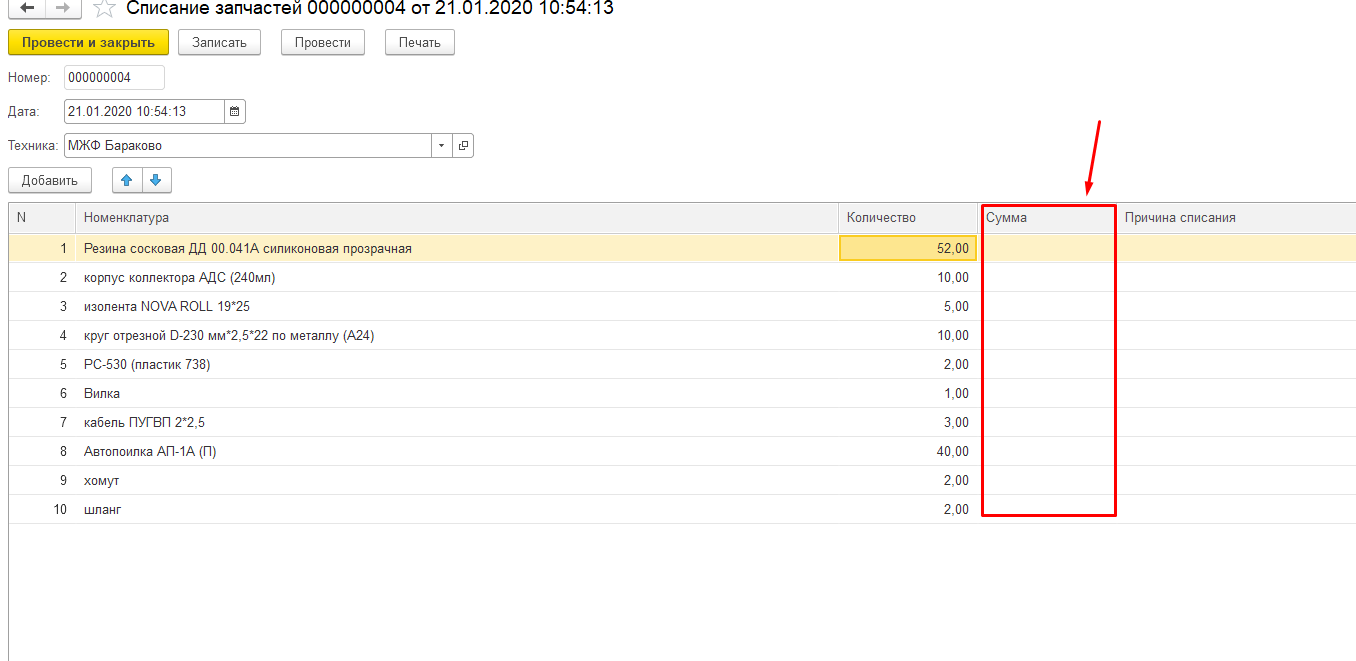This screenshot has height=661, width=1356.
Task: Open the Техника item form icon
Action: click(463, 146)
